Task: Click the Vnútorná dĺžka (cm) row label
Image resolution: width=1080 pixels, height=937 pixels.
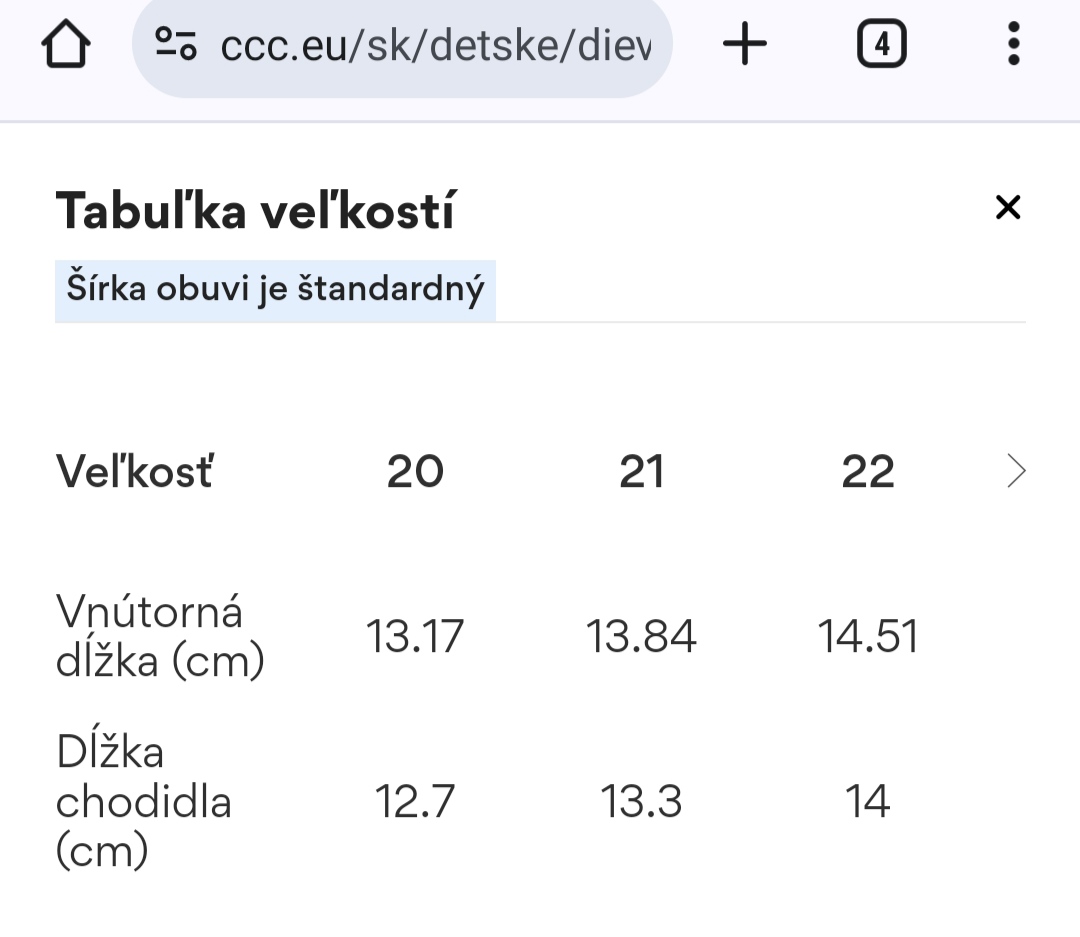Action: (x=160, y=636)
